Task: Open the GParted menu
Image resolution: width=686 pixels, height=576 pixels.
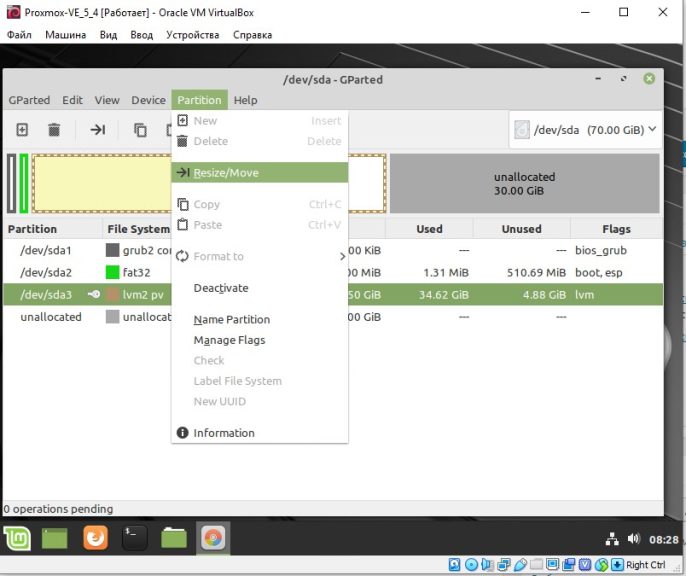Action: coord(29,100)
